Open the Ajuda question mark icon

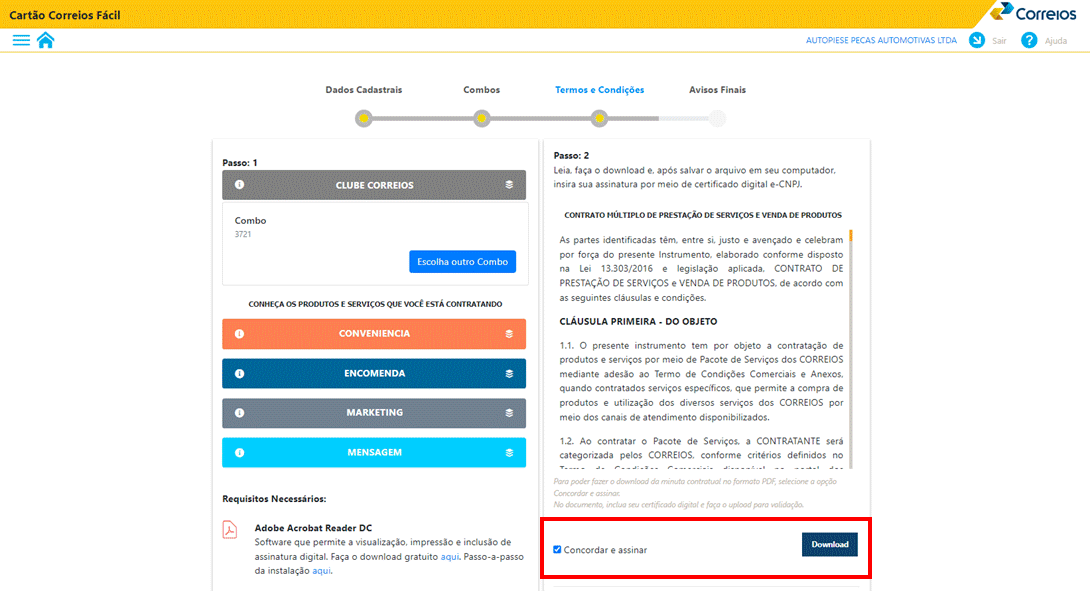(1029, 40)
